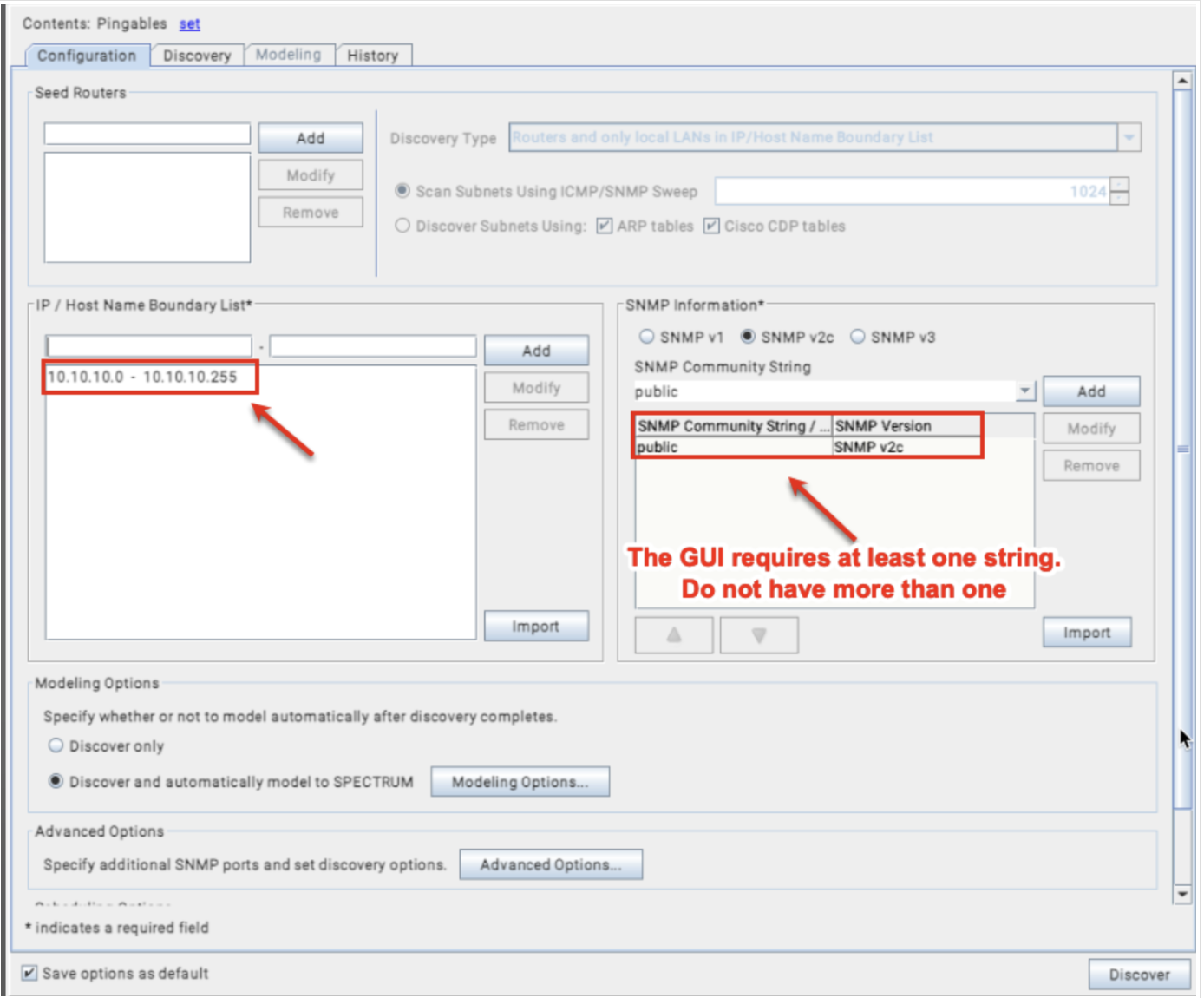
Task: Toggle Save options as default checkbox
Action: click(x=29, y=973)
